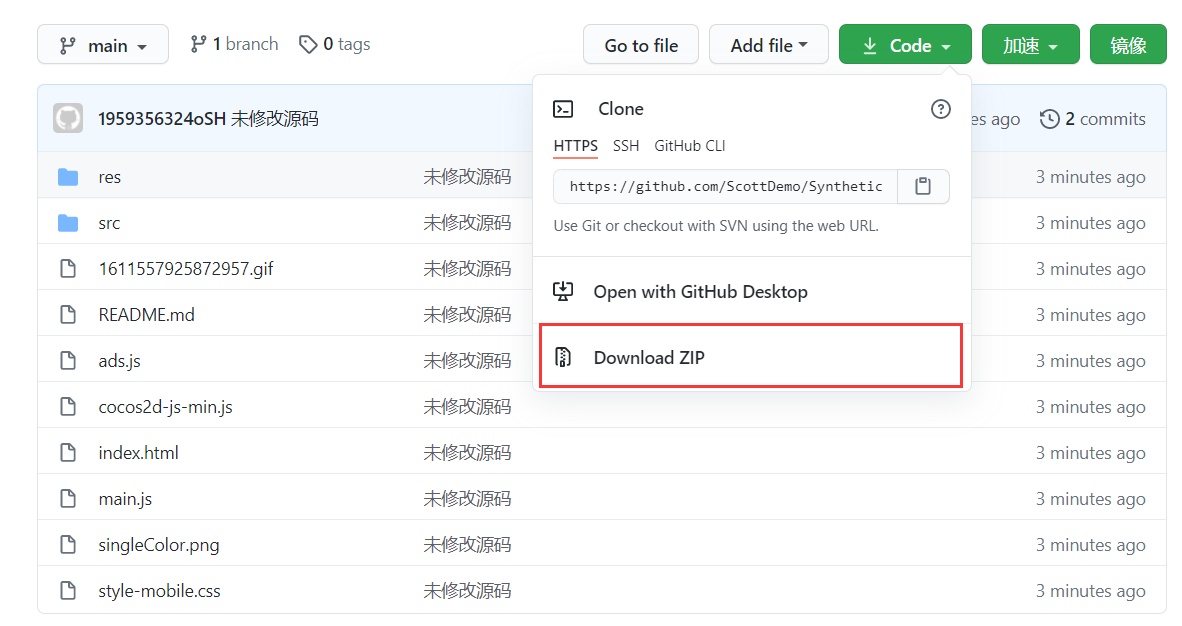Click 3 minutes ago in main.js row
The image size is (1182, 626).
1090,499
